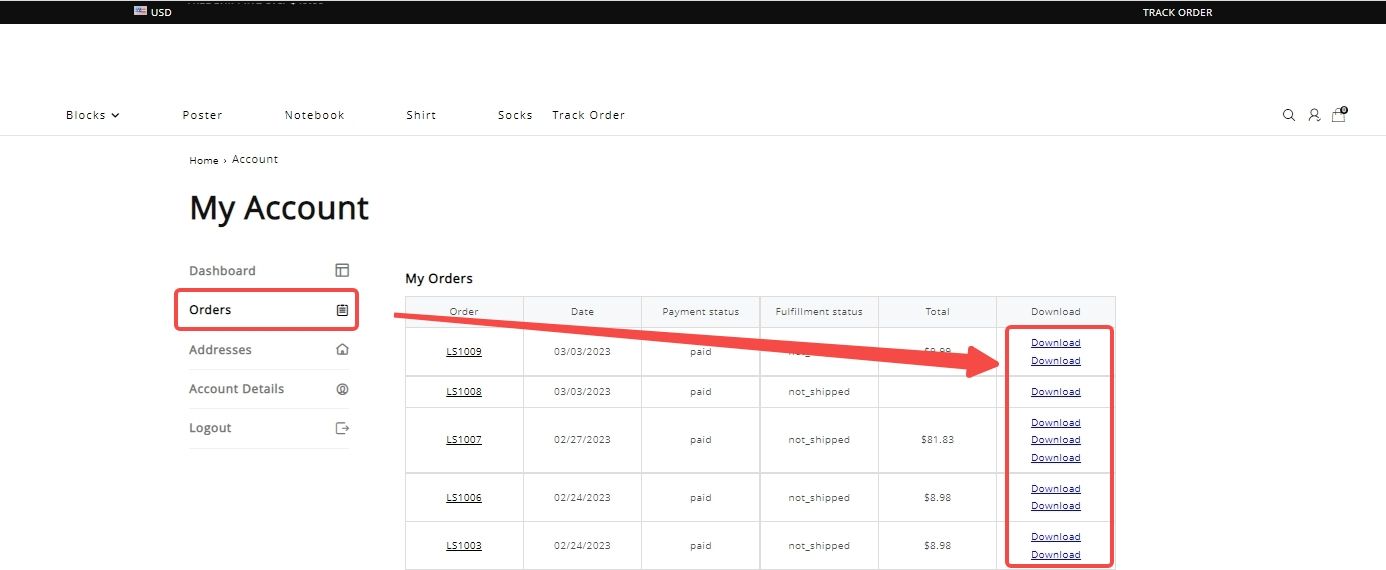This screenshot has height=570, width=1386.
Task: Go to Notebook in navigation
Action: click(314, 115)
